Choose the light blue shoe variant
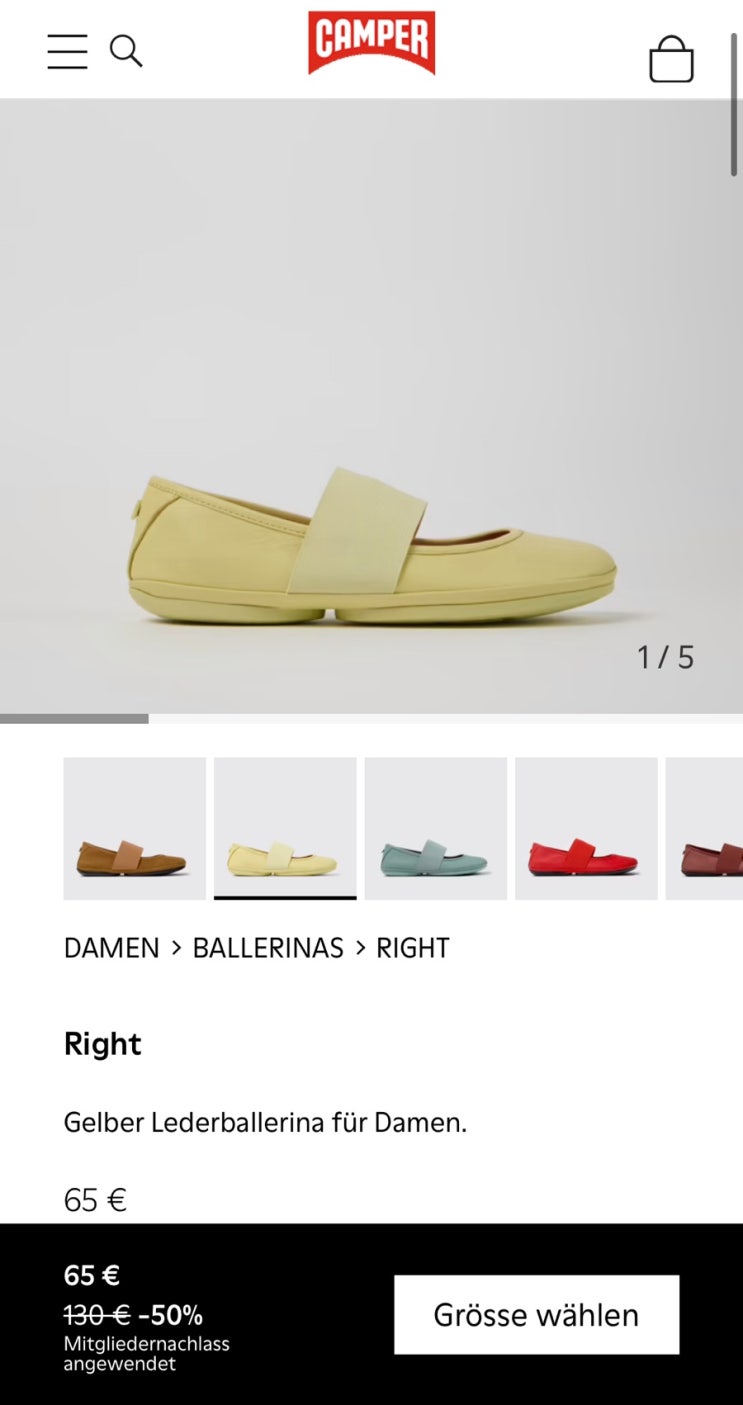 [x=436, y=828]
